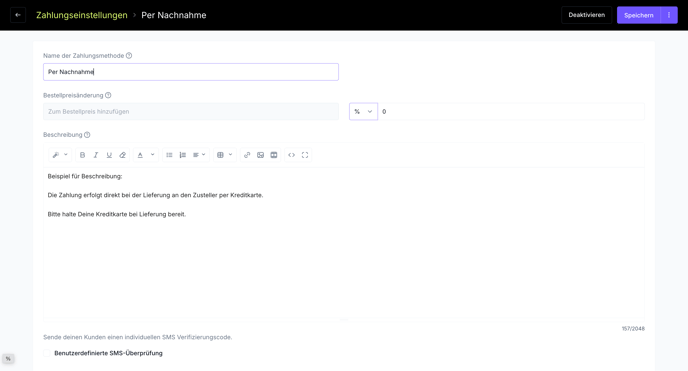Image resolution: width=688 pixels, height=371 pixels.
Task: Insert a numbered list
Action: click(183, 155)
